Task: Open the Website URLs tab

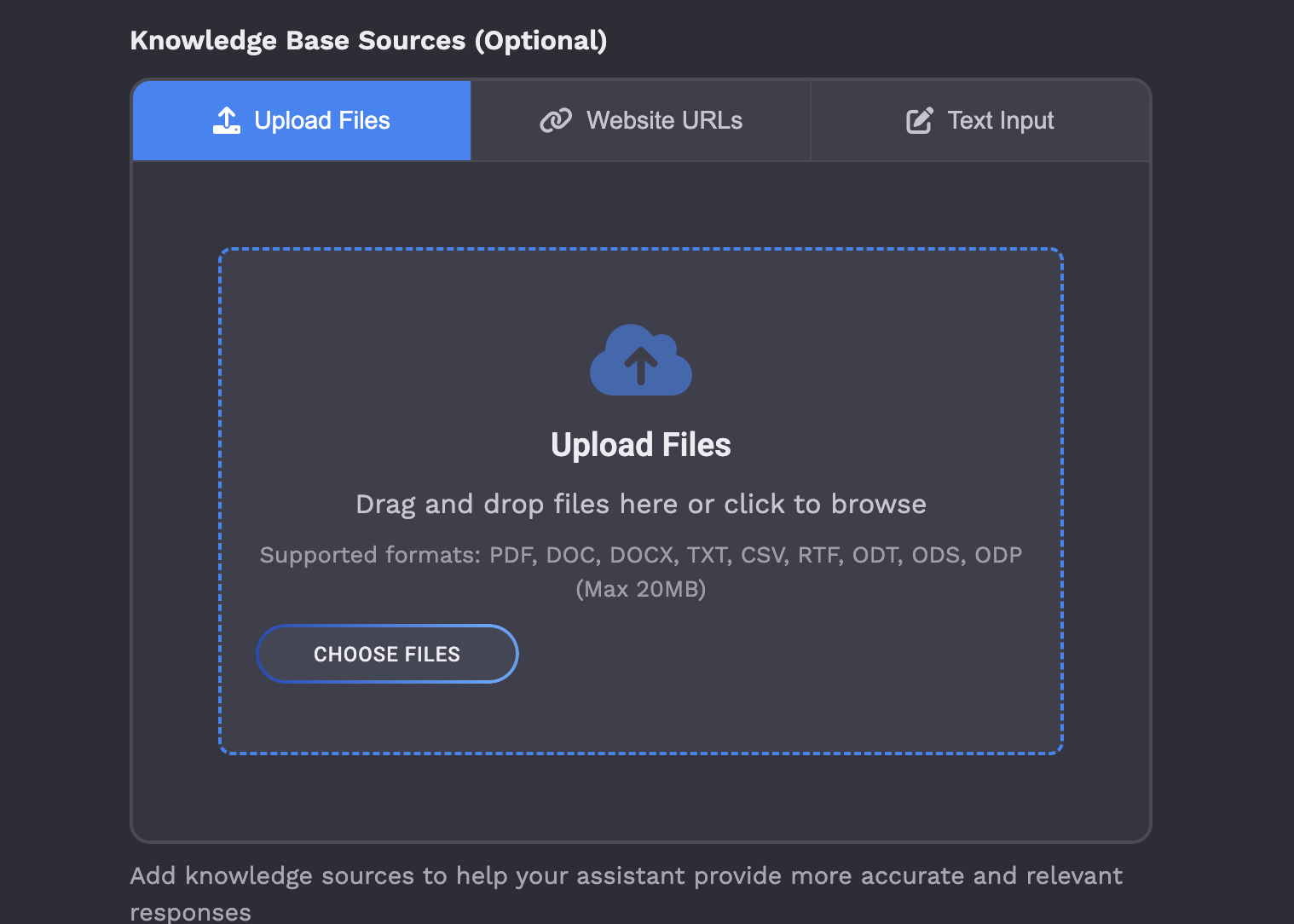Action: coord(641,120)
